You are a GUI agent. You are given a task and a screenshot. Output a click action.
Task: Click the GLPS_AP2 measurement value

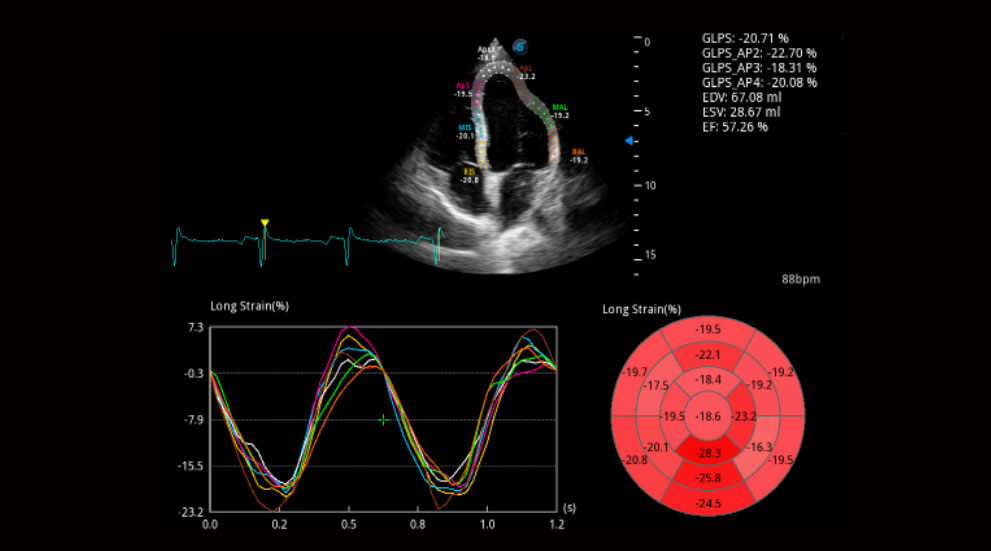click(759, 52)
